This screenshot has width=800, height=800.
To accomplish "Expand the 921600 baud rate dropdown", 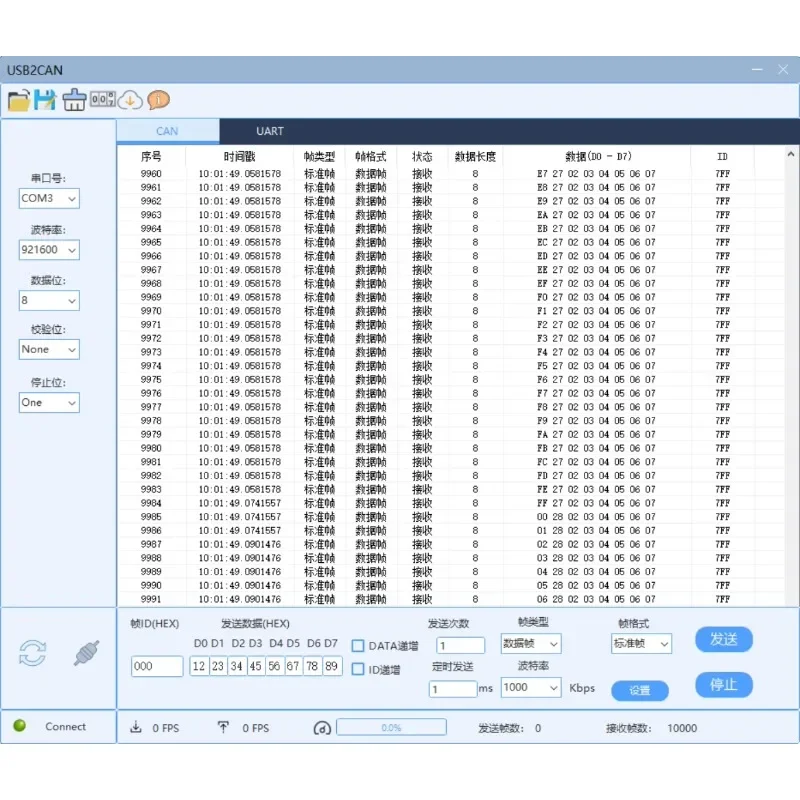I will [x=49, y=250].
